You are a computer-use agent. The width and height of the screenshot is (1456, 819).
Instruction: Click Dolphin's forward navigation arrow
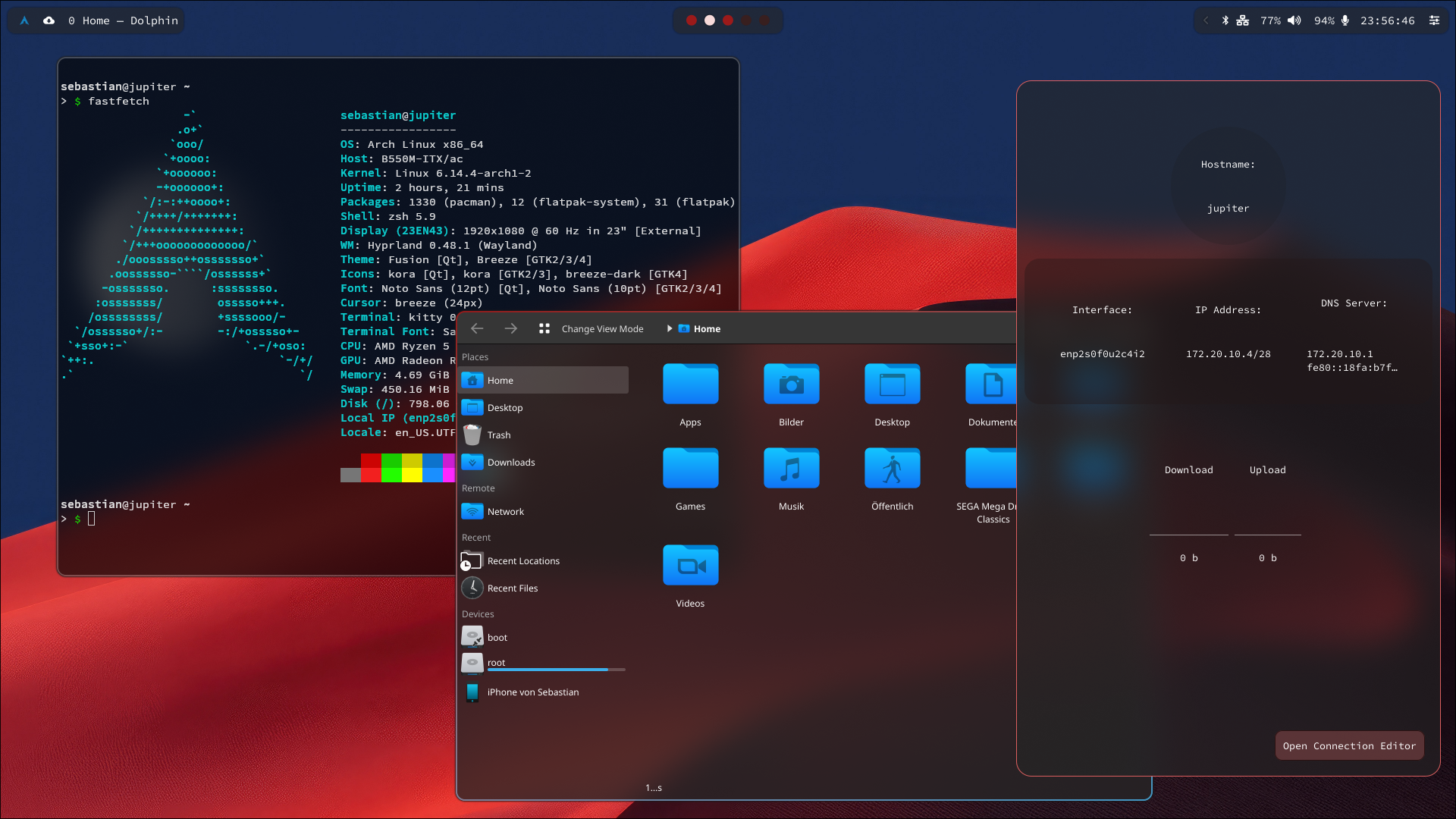pos(510,328)
